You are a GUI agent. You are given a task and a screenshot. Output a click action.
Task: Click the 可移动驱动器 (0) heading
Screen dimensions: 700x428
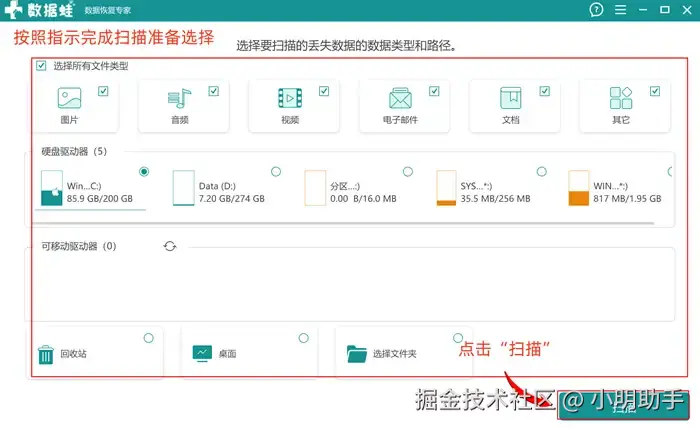79,246
